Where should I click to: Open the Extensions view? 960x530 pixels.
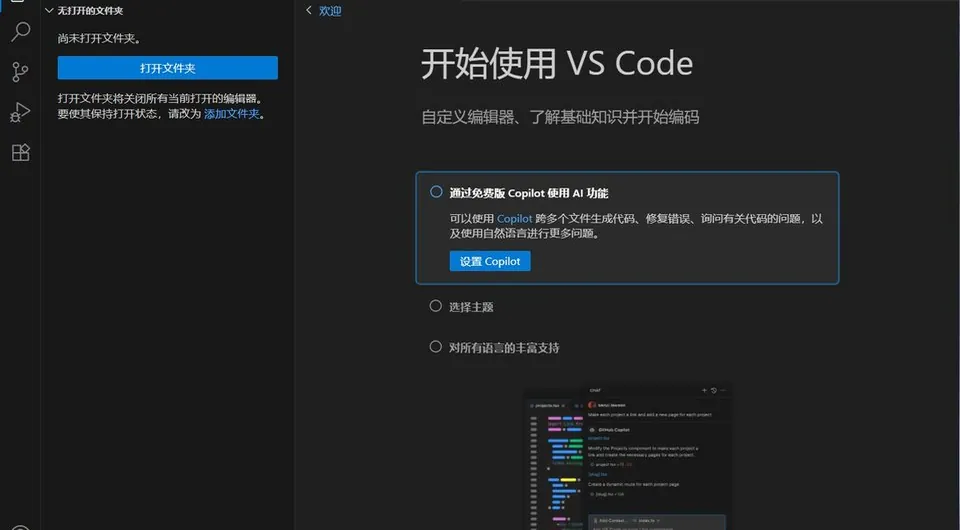tap(20, 152)
